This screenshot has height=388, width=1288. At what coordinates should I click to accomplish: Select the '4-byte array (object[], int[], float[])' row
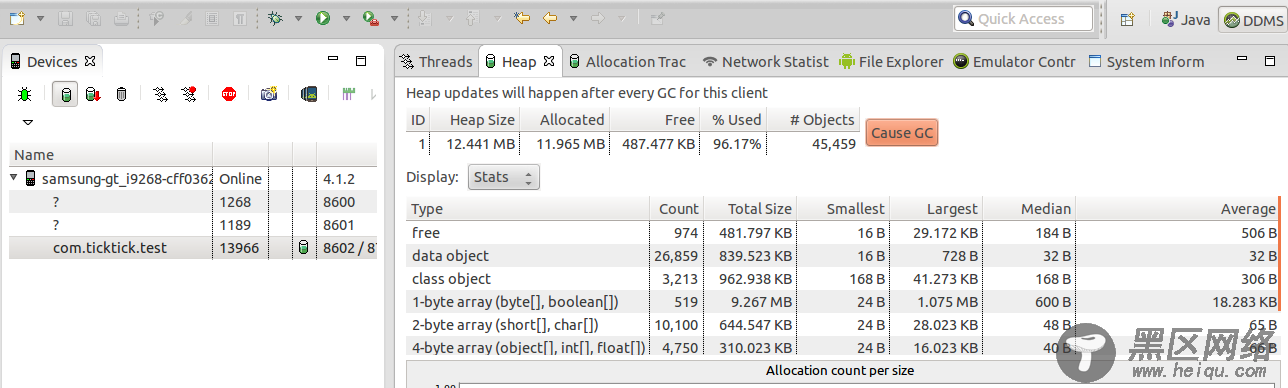tap(843, 347)
